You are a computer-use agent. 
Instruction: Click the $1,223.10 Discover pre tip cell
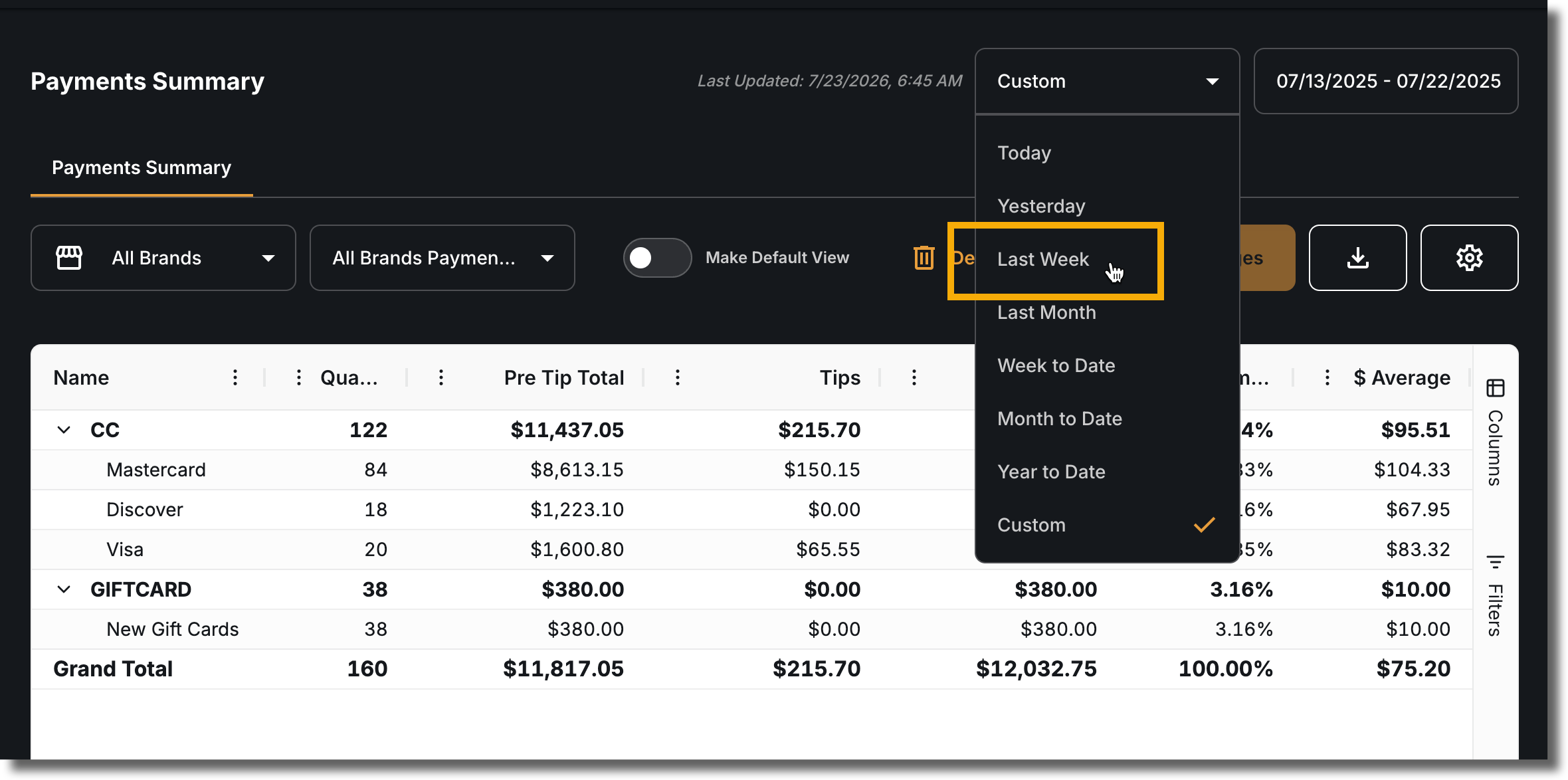coord(577,510)
